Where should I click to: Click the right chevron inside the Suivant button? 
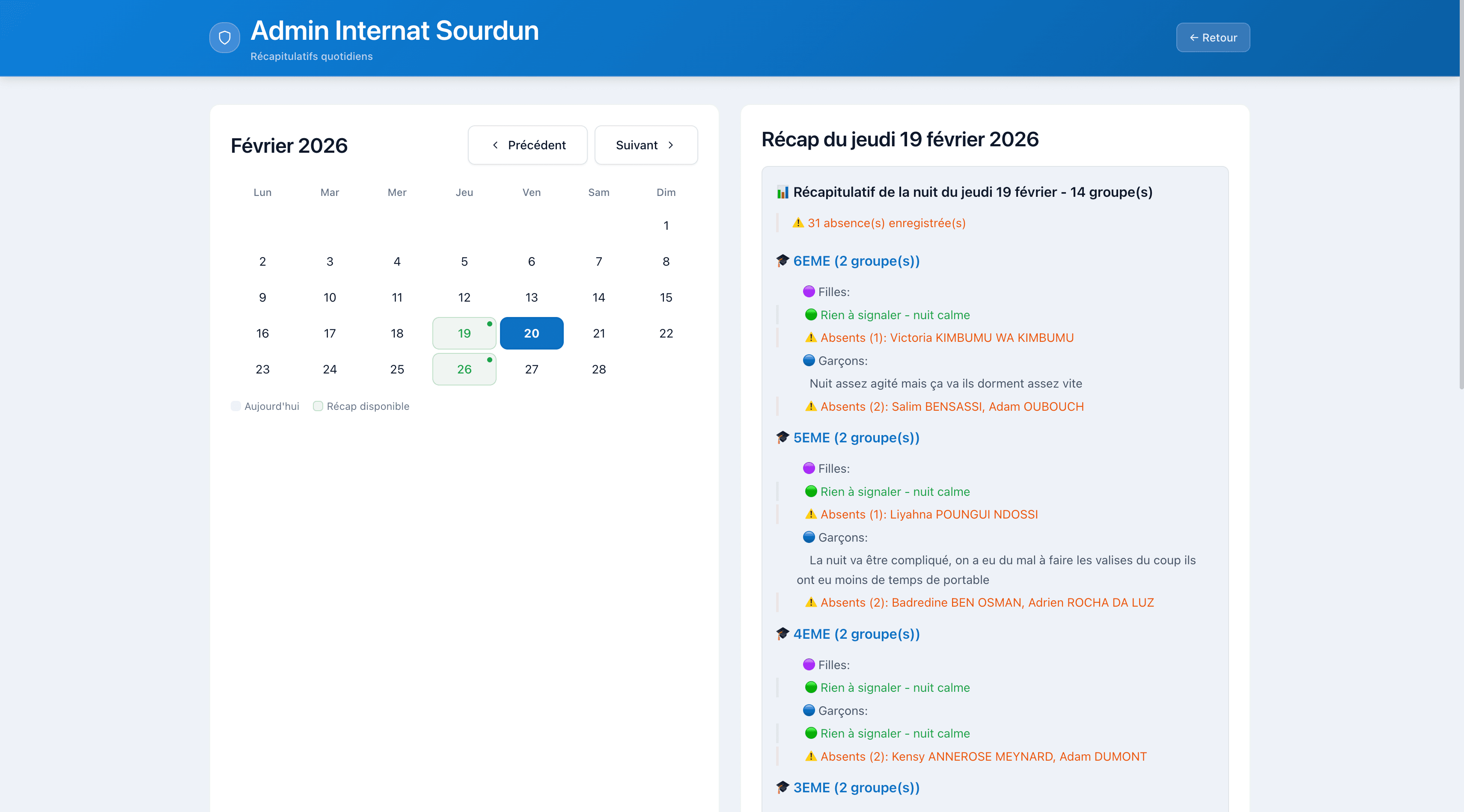671,145
